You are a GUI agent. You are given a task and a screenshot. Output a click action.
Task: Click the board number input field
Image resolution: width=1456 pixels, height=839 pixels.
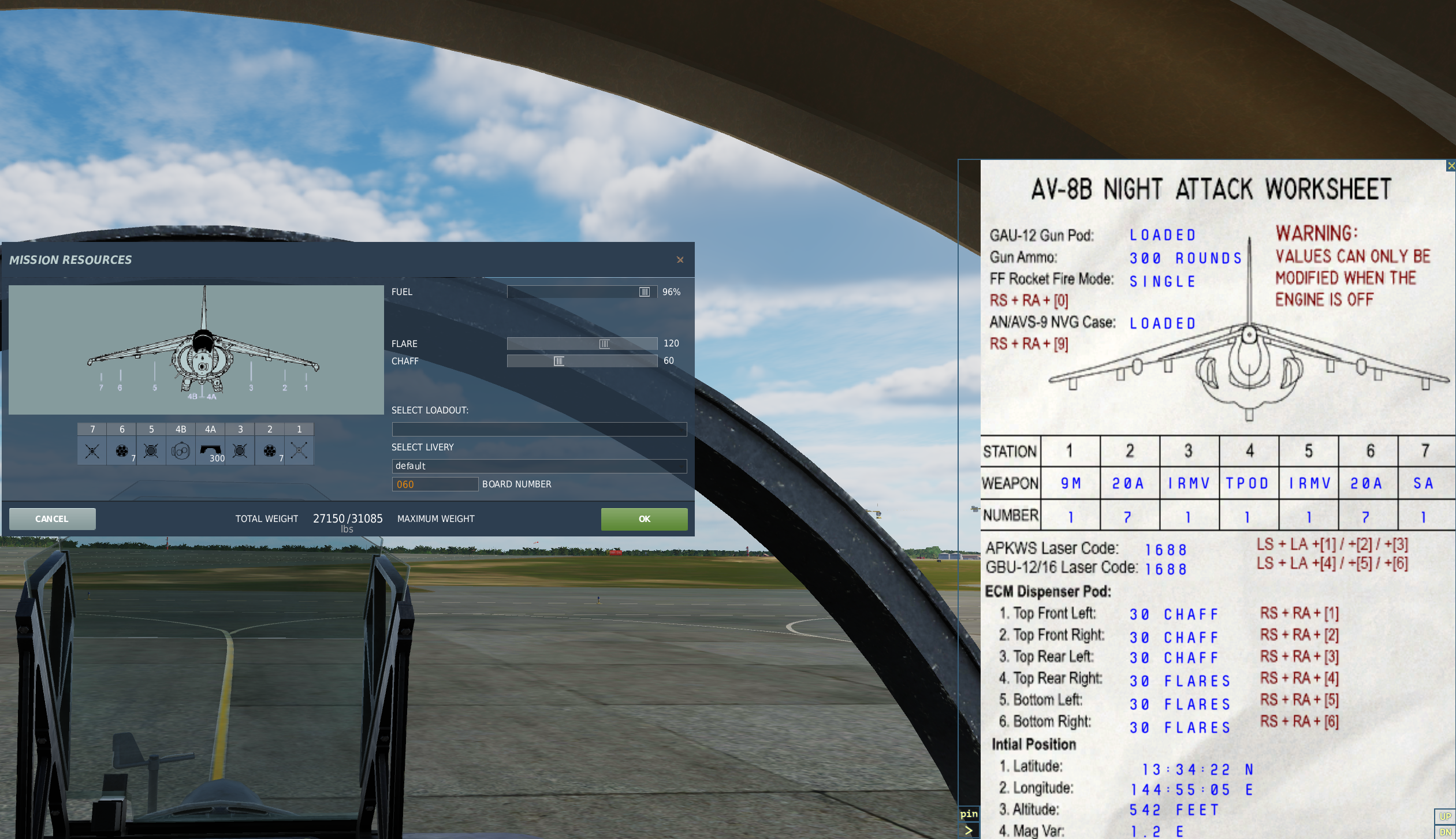(435, 484)
